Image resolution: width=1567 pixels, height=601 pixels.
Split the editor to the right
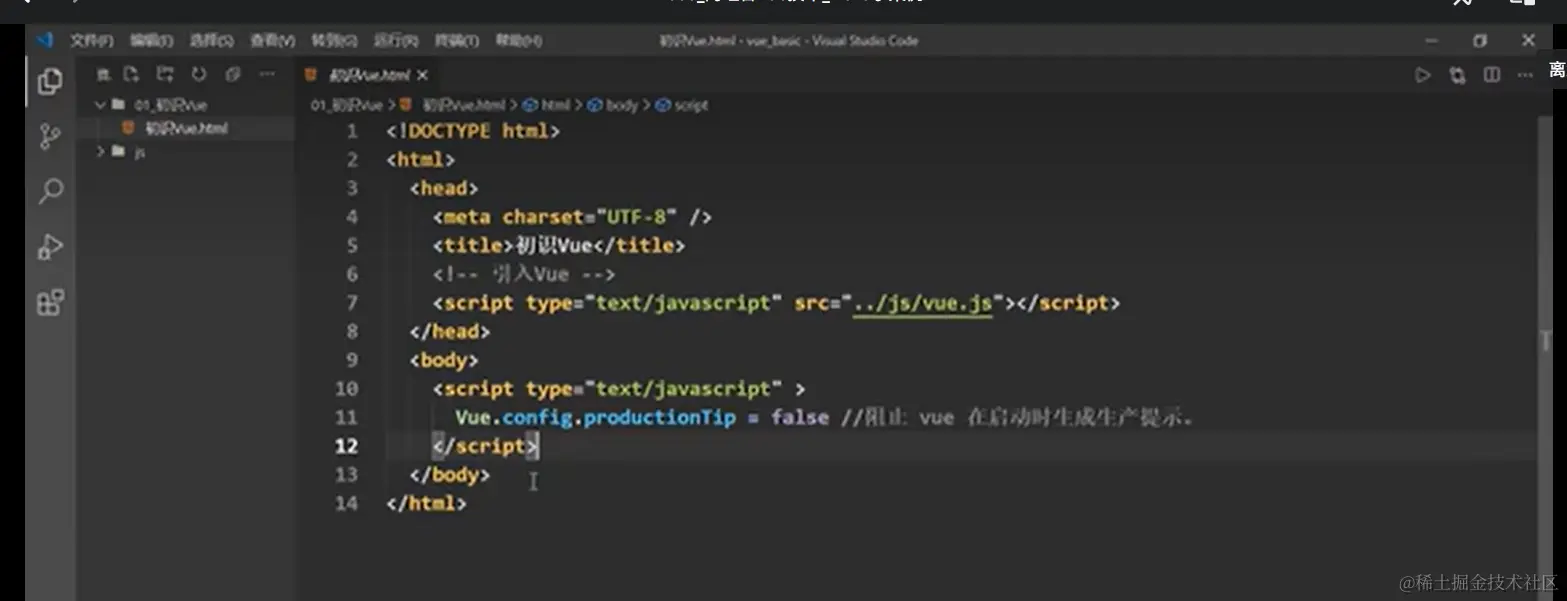point(1491,76)
